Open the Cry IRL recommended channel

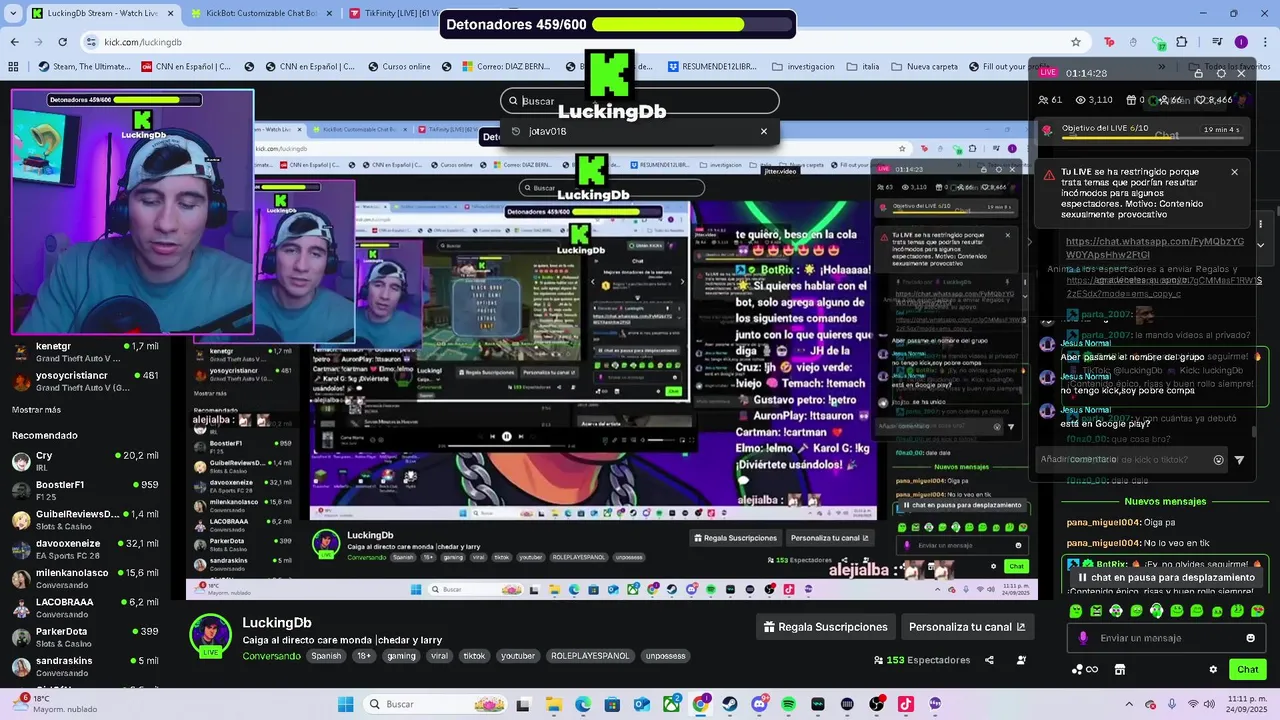coord(85,461)
